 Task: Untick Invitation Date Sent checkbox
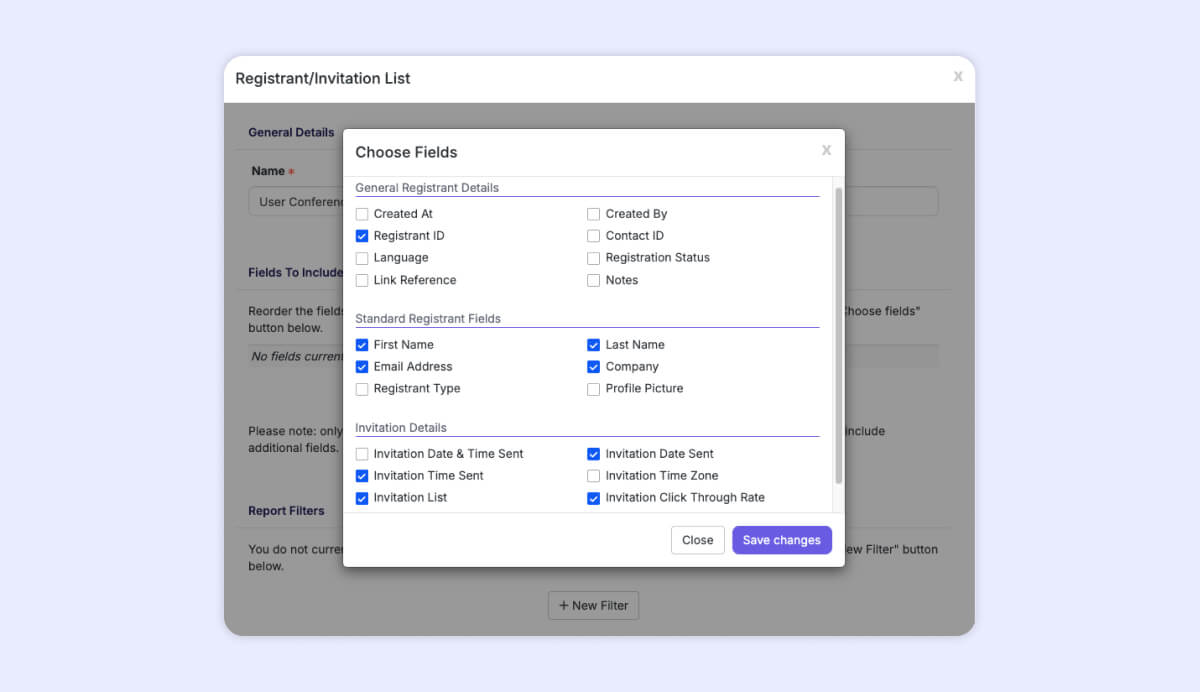click(x=594, y=454)
